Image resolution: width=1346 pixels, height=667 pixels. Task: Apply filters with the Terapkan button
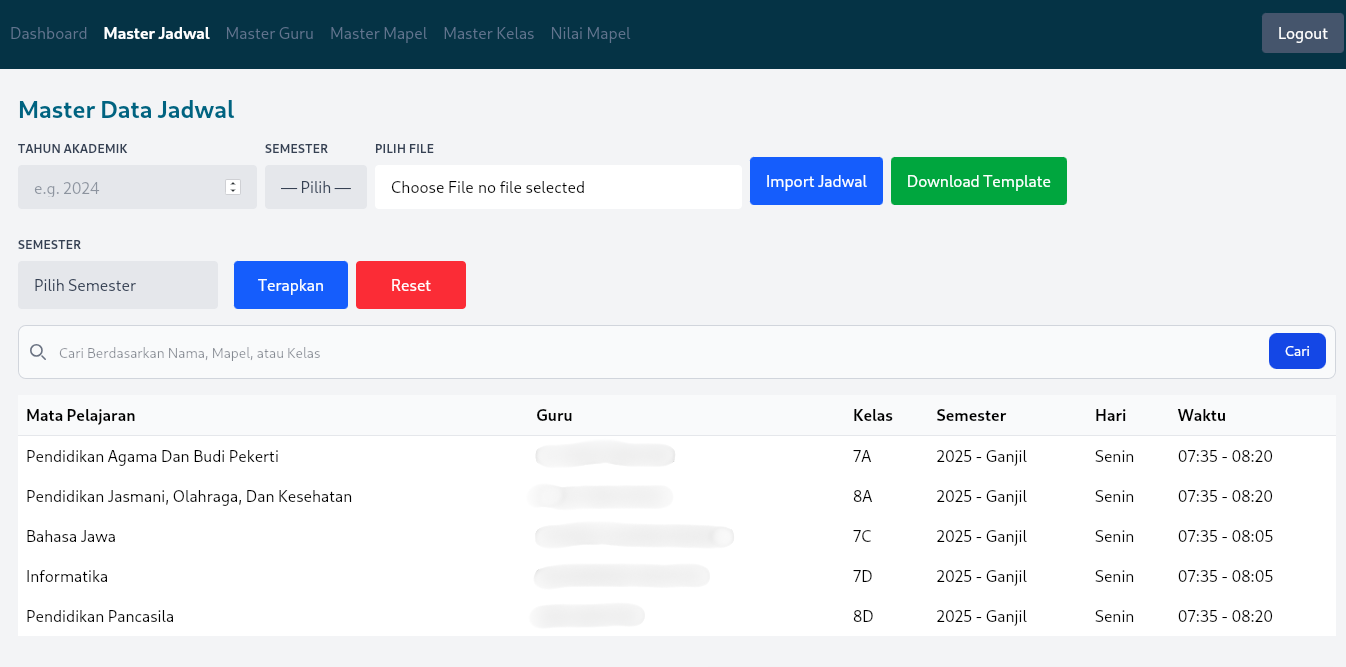[290, 285]
